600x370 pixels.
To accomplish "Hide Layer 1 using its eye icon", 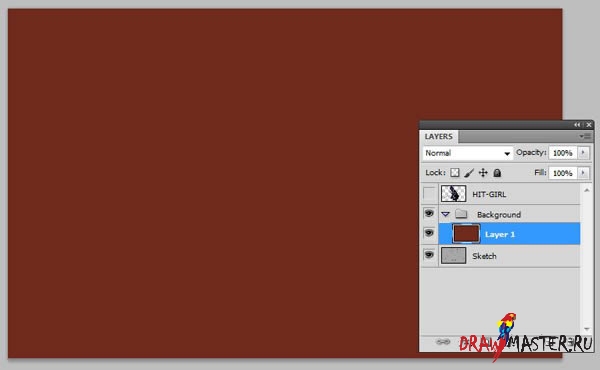I will 429,233.
